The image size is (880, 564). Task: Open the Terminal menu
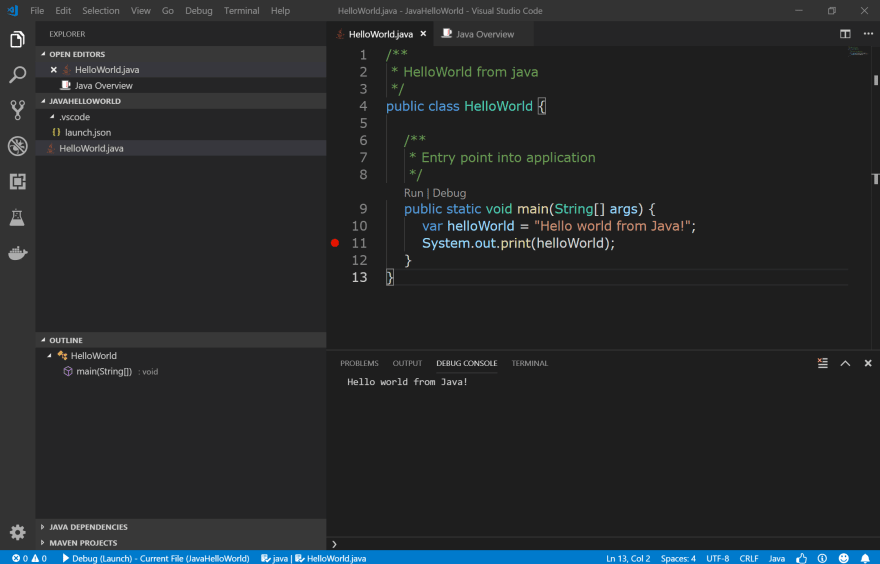[x=241, y=11]
